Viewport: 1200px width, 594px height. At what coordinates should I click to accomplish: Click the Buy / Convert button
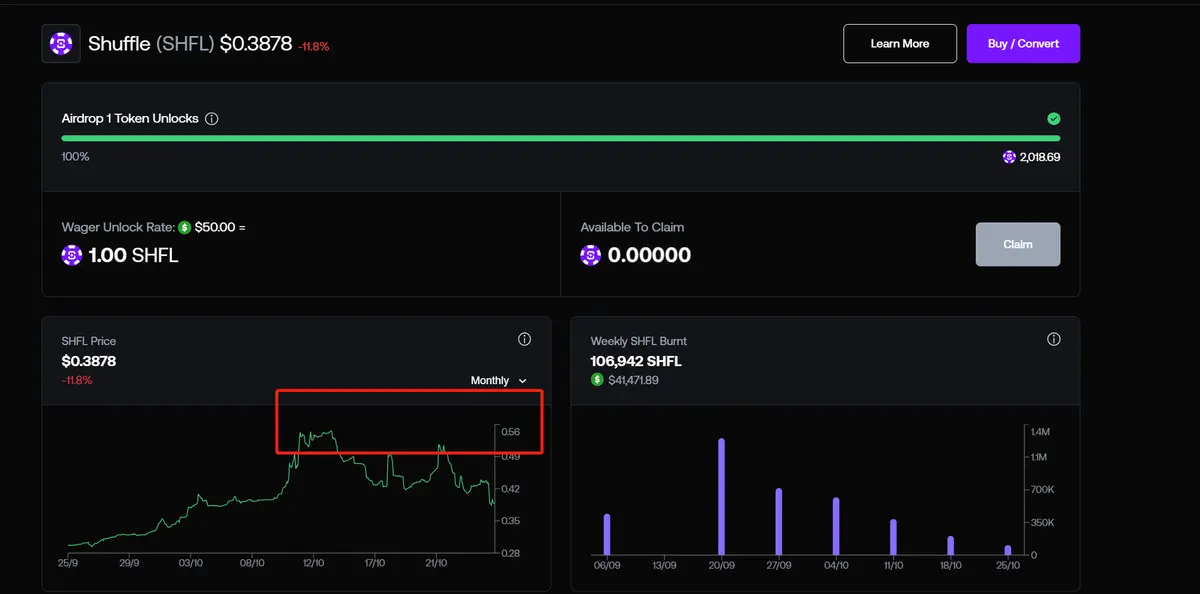[x=1023, y=44]
